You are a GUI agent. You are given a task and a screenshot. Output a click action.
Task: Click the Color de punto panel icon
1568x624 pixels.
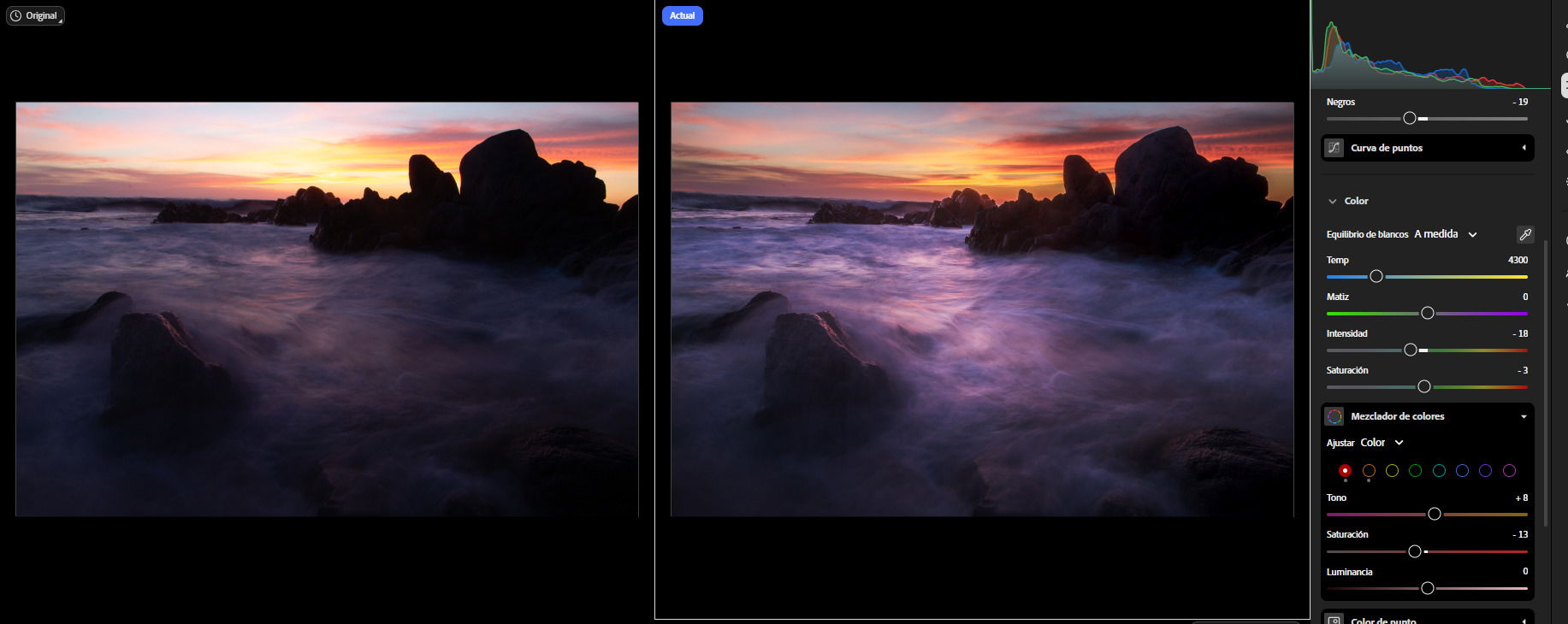1334,621
